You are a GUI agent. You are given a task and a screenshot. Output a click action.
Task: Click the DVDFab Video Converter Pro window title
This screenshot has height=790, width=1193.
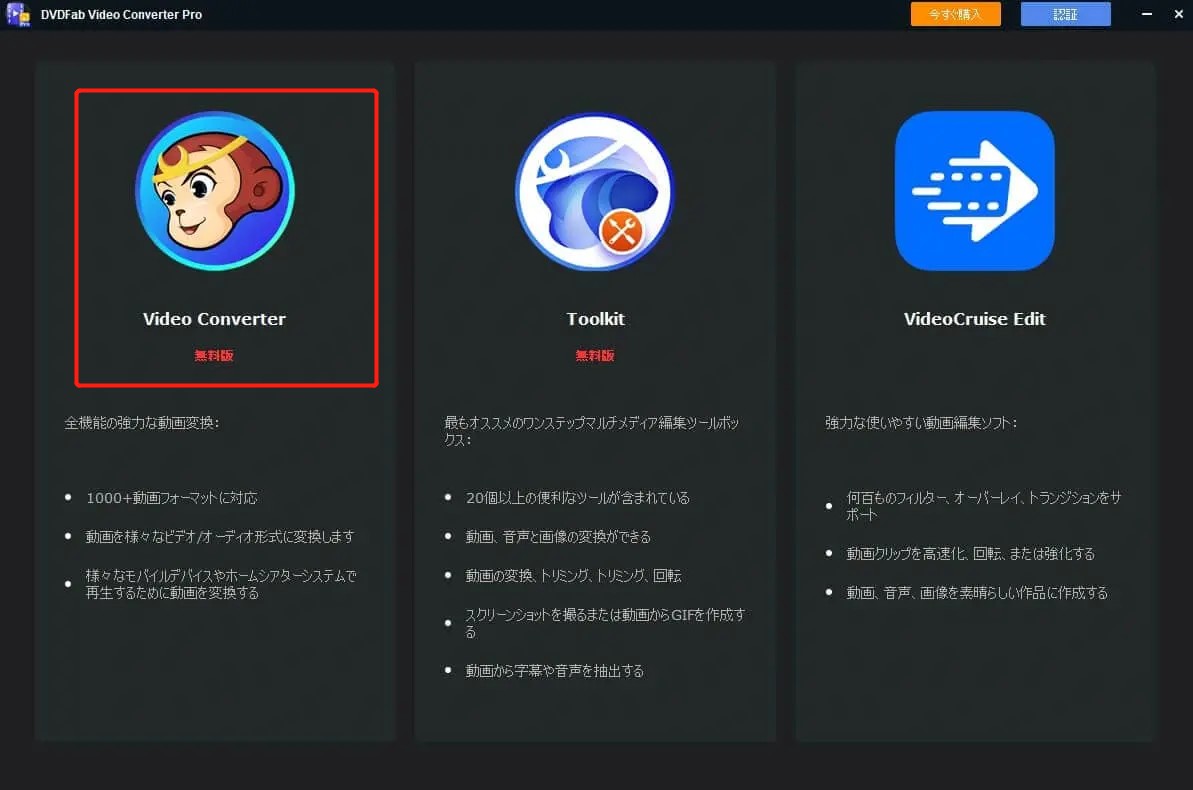[x=121, y=14]
